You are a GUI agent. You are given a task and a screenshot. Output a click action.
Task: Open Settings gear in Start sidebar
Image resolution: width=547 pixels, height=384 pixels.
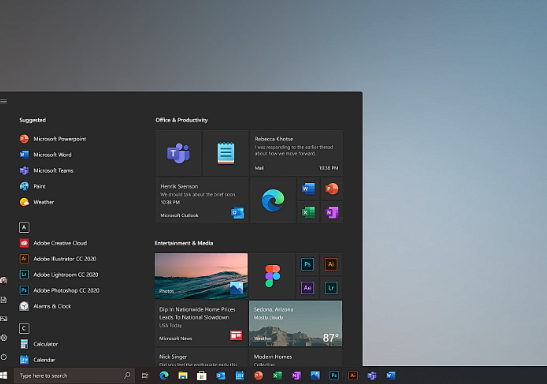pos(3,338)
